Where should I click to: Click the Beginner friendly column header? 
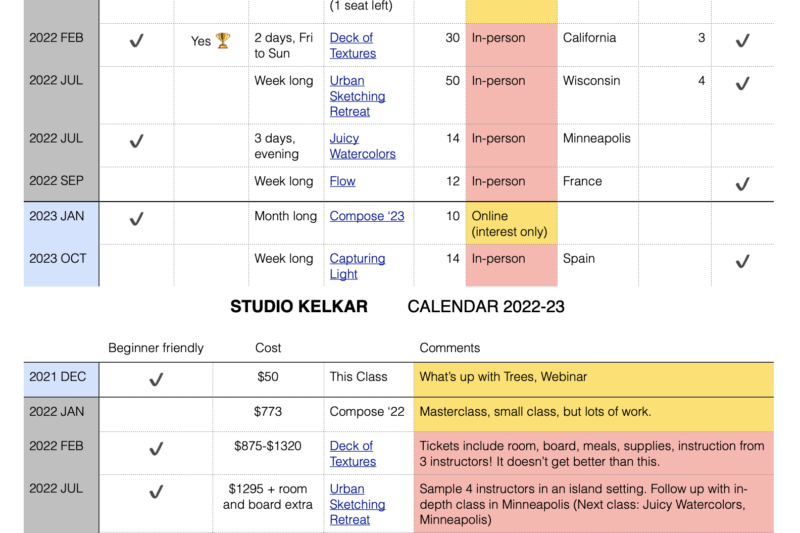pyautogui.click(x=156, y=348)
